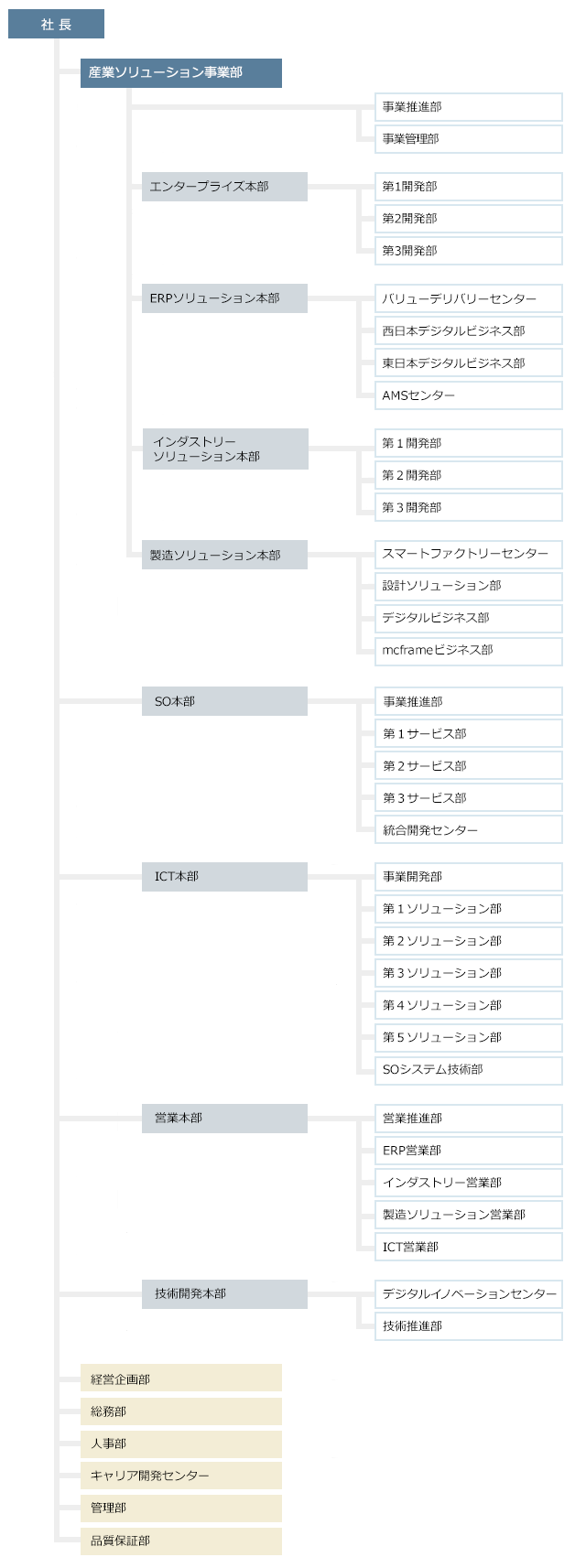Select SOシステム技術部 box
The width and height of the screenshot is (586, 1568).
(469, 1069)
